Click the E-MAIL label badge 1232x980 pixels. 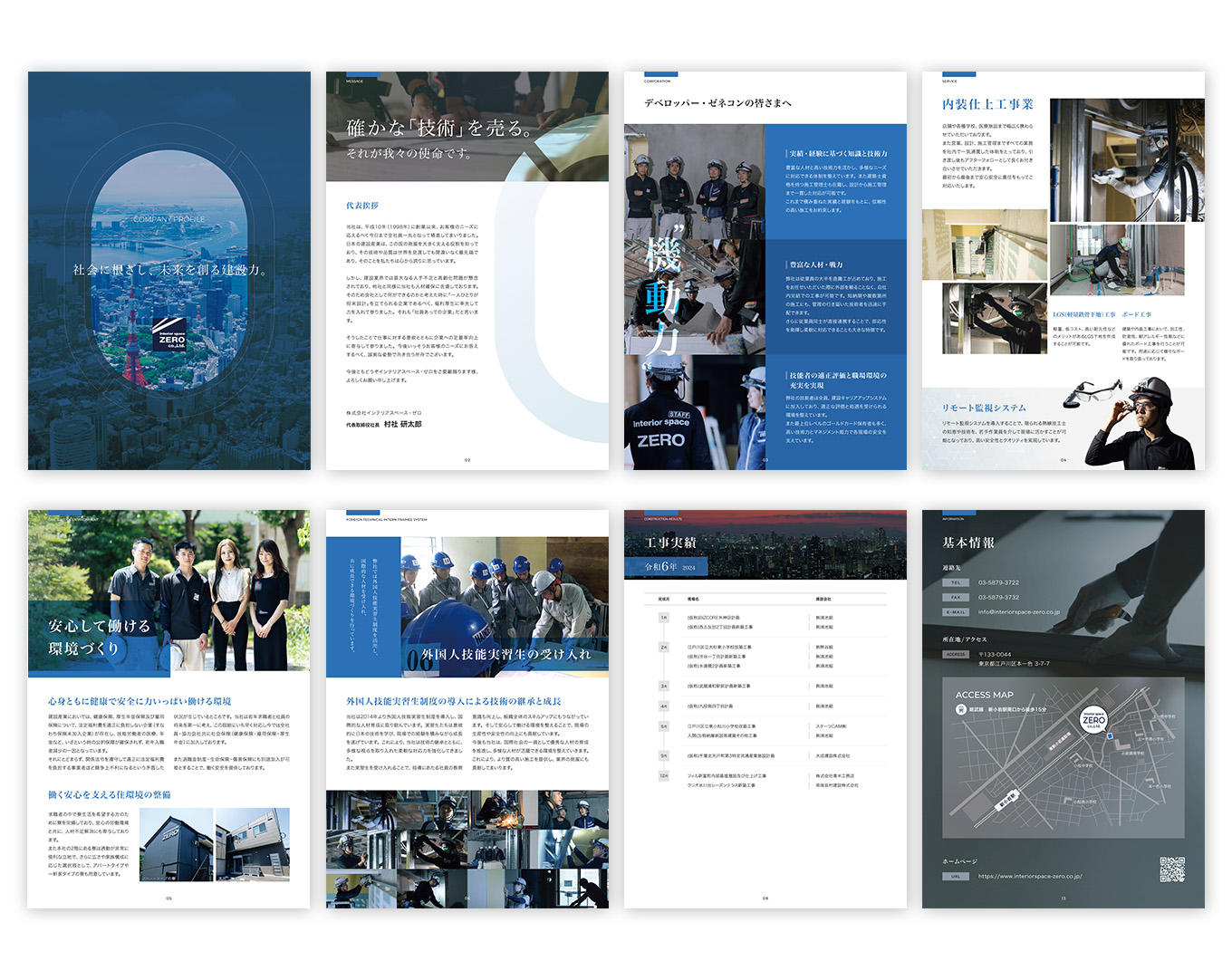955,612
